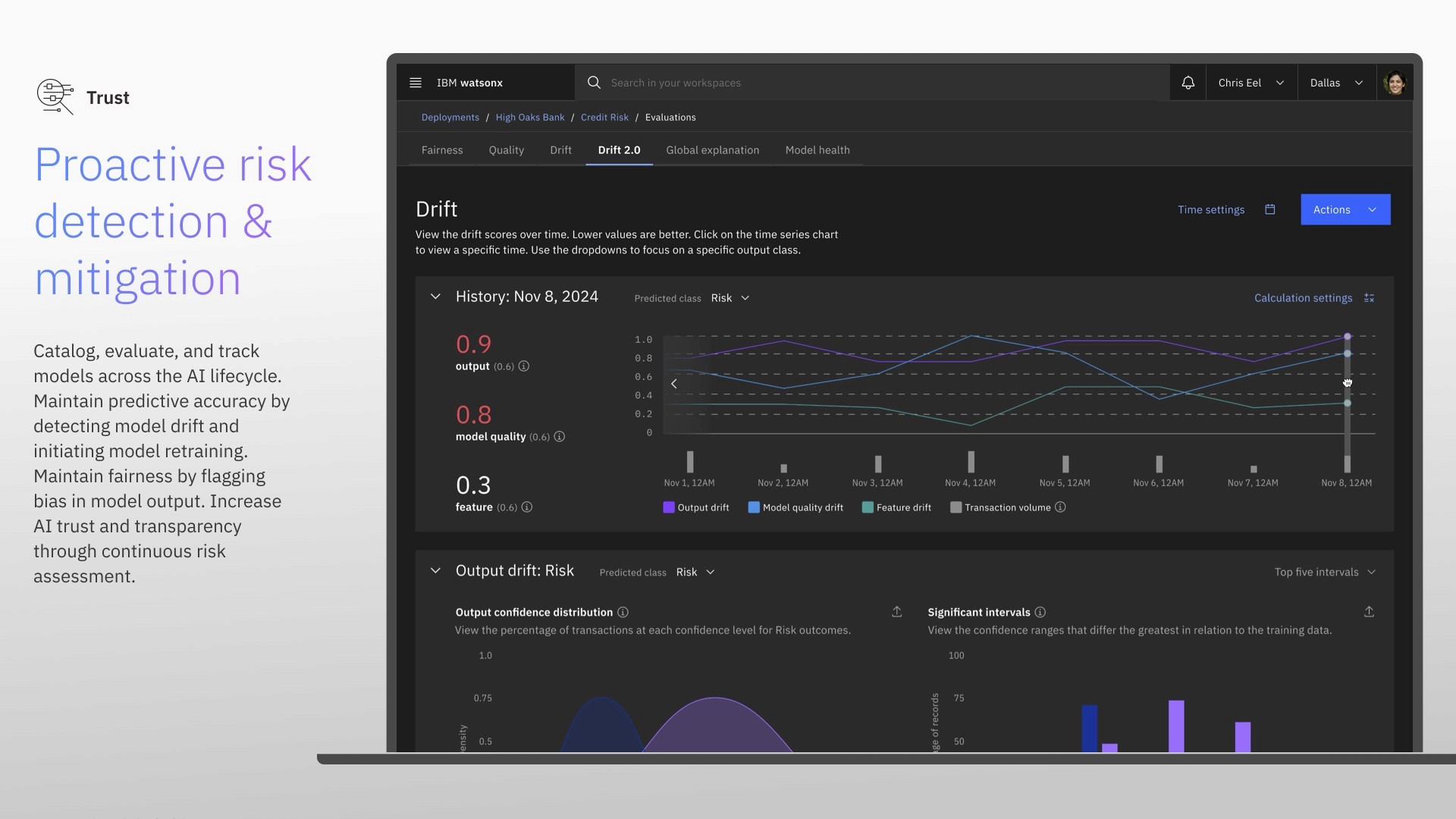The height and width of the screenshot is (819, 1456).
Task: Export the Significant intervals chart
Action: pos(1369,612)
